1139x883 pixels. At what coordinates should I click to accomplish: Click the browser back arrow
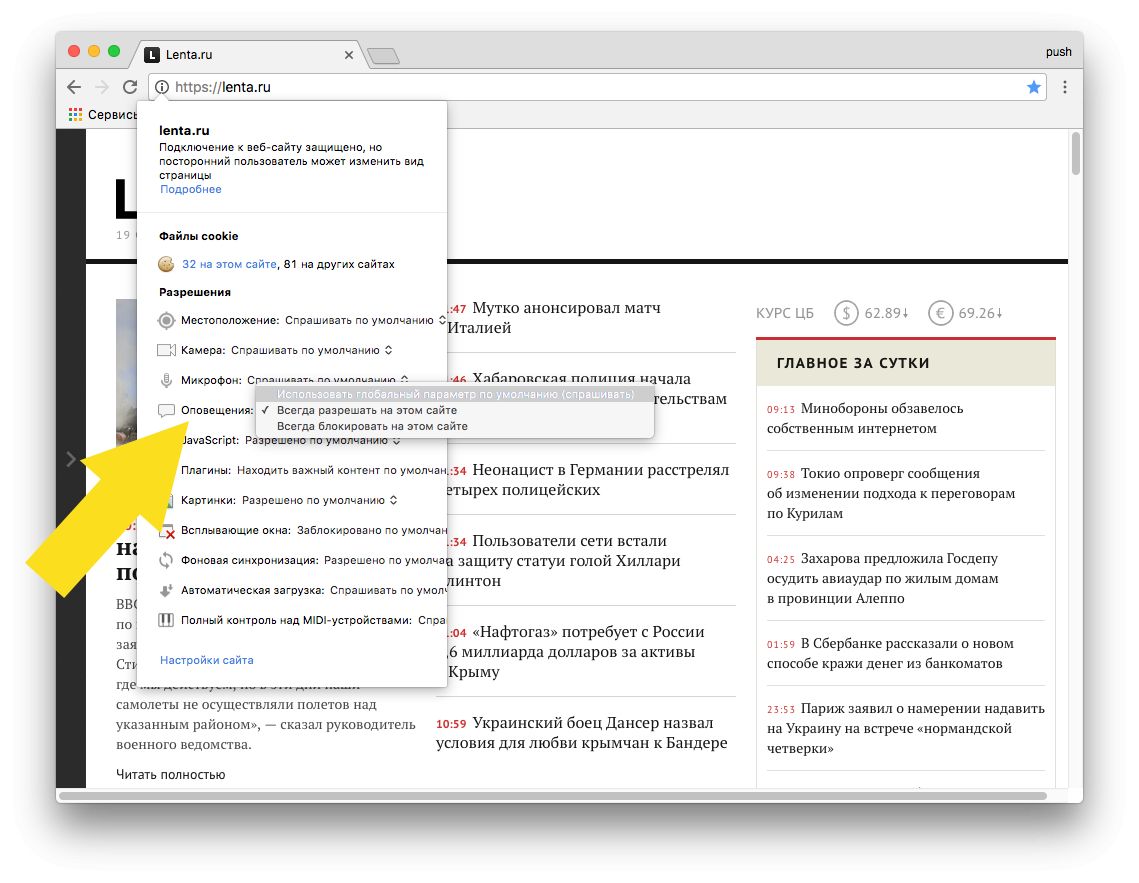coord(74,87)
